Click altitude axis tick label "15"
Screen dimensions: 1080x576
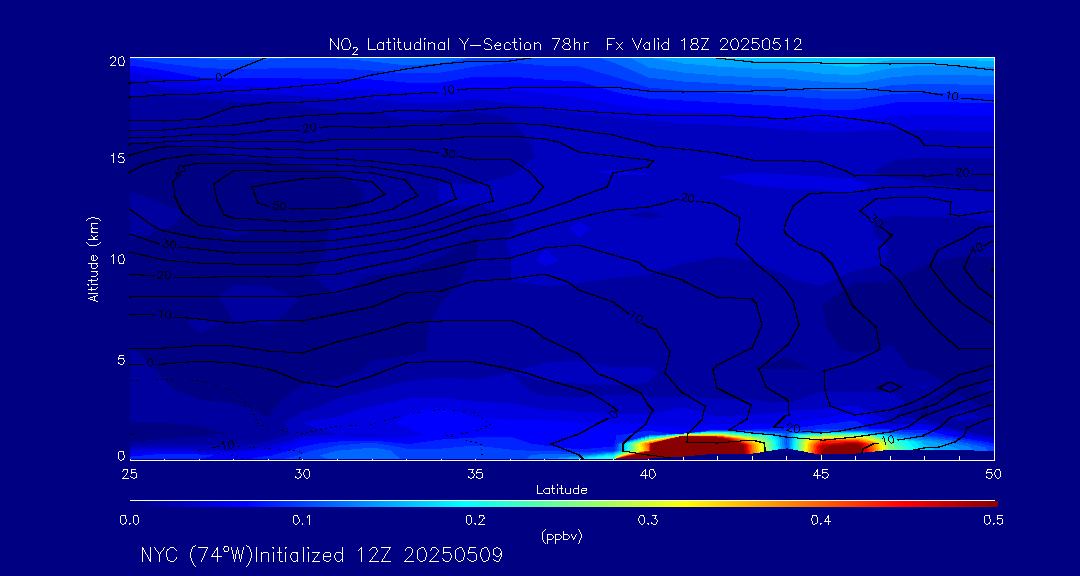(117, 158)
